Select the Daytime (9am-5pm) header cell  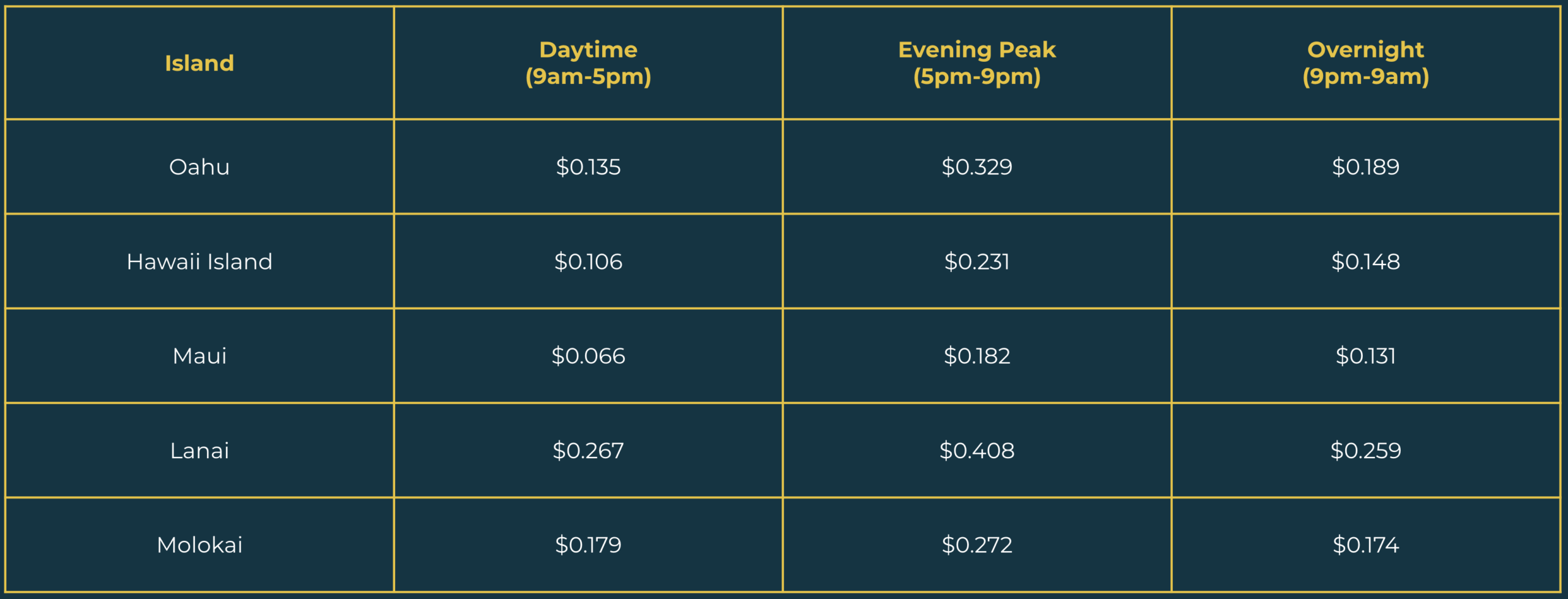tap(588, 63)
